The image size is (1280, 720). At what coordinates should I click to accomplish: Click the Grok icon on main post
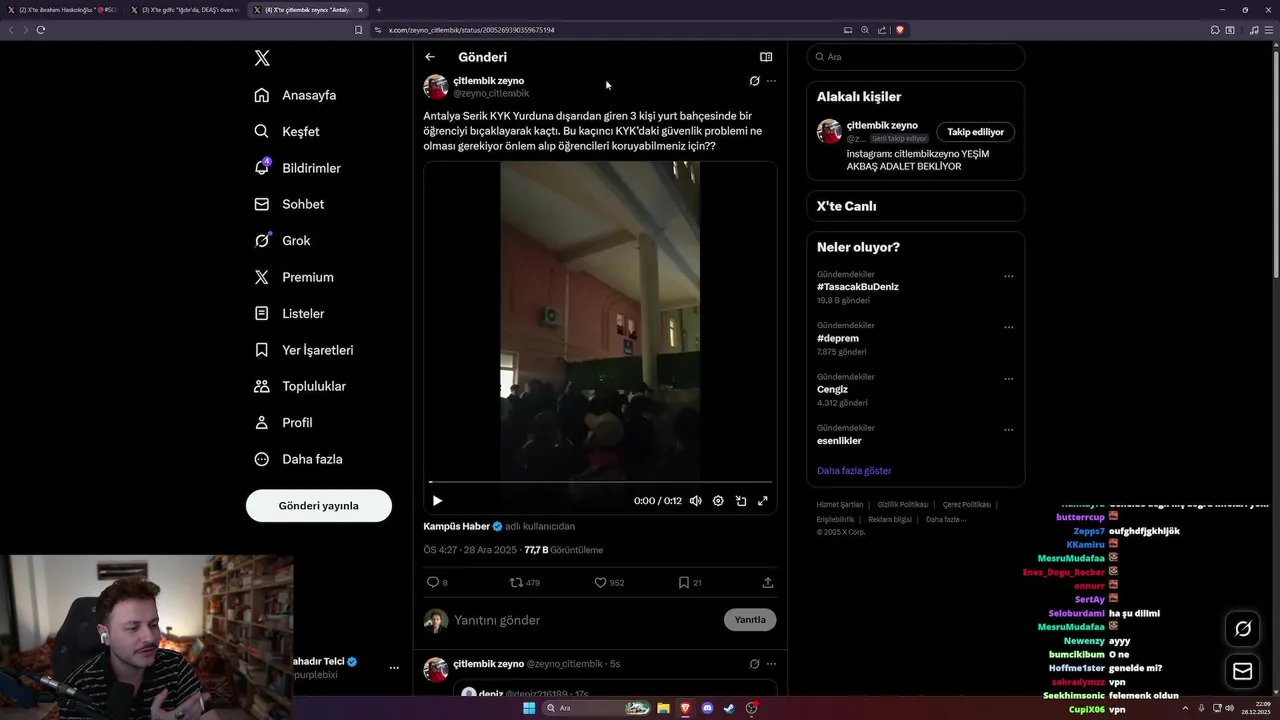pos(754,81)
